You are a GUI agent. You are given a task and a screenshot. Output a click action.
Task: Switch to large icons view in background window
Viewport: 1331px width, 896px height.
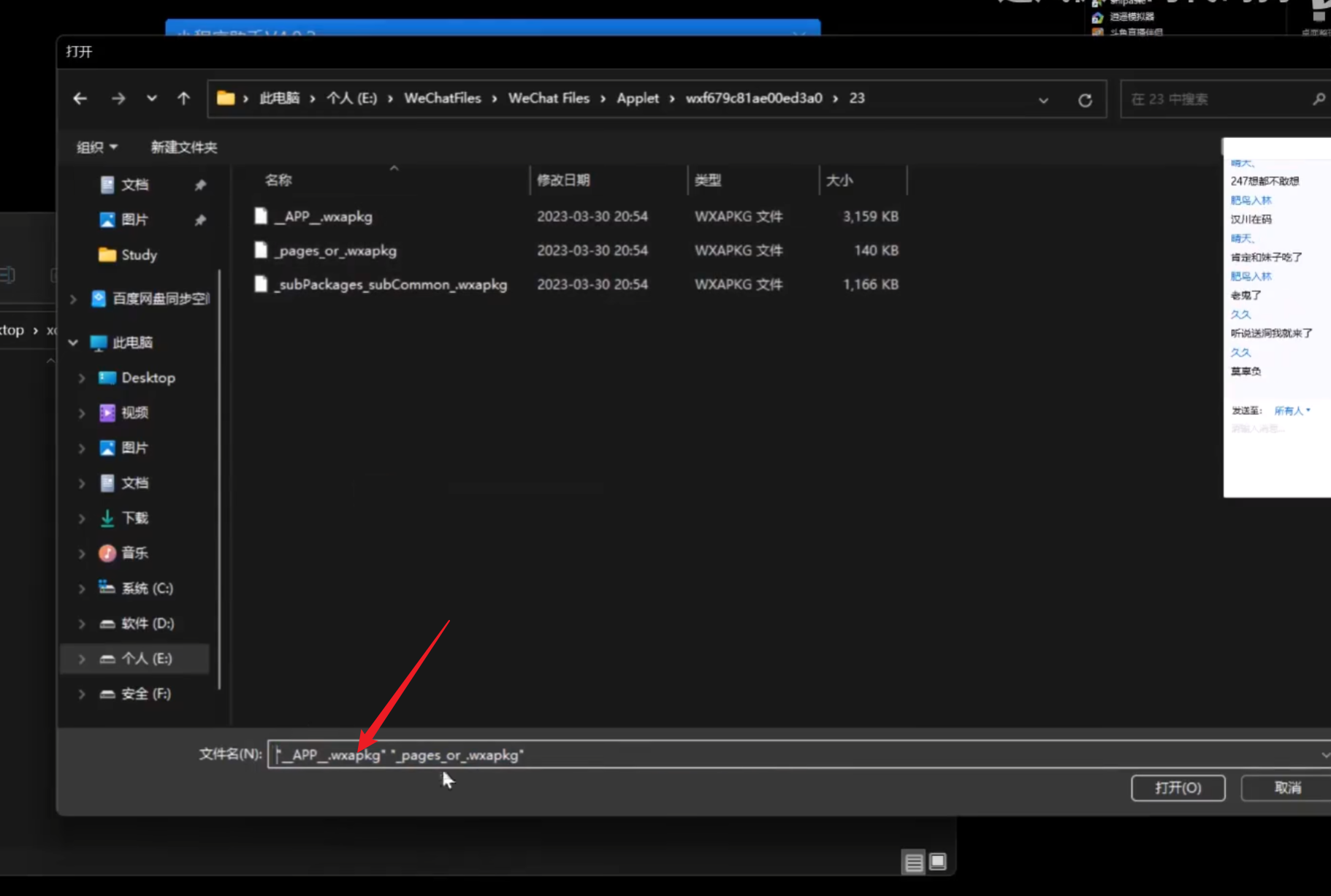938,862
